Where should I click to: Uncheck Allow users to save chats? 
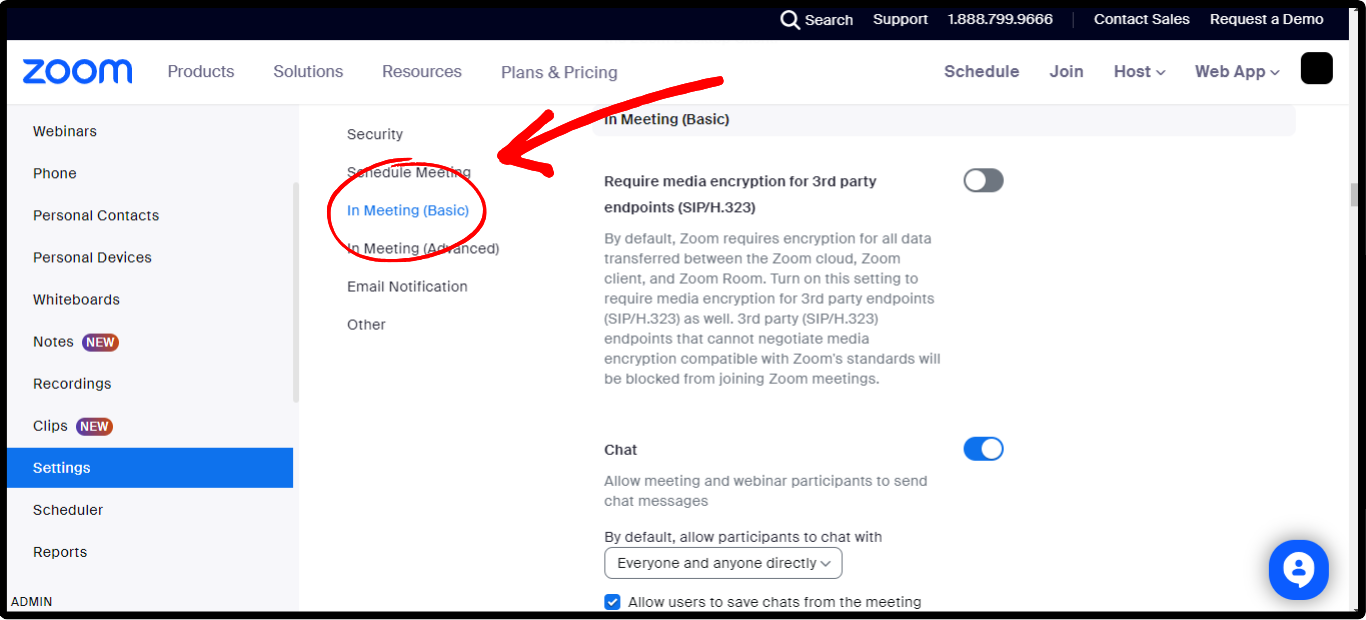[612, 602]
